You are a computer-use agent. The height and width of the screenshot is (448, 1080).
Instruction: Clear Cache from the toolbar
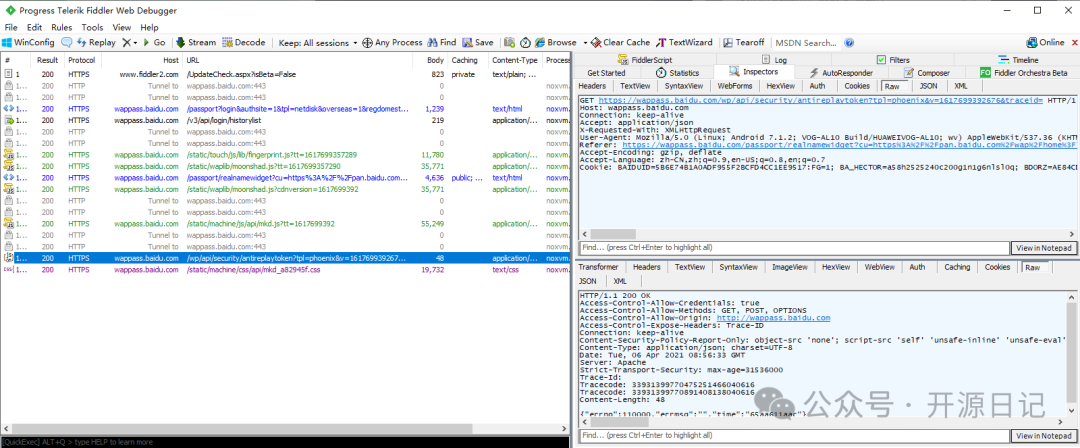pos(620,43)
